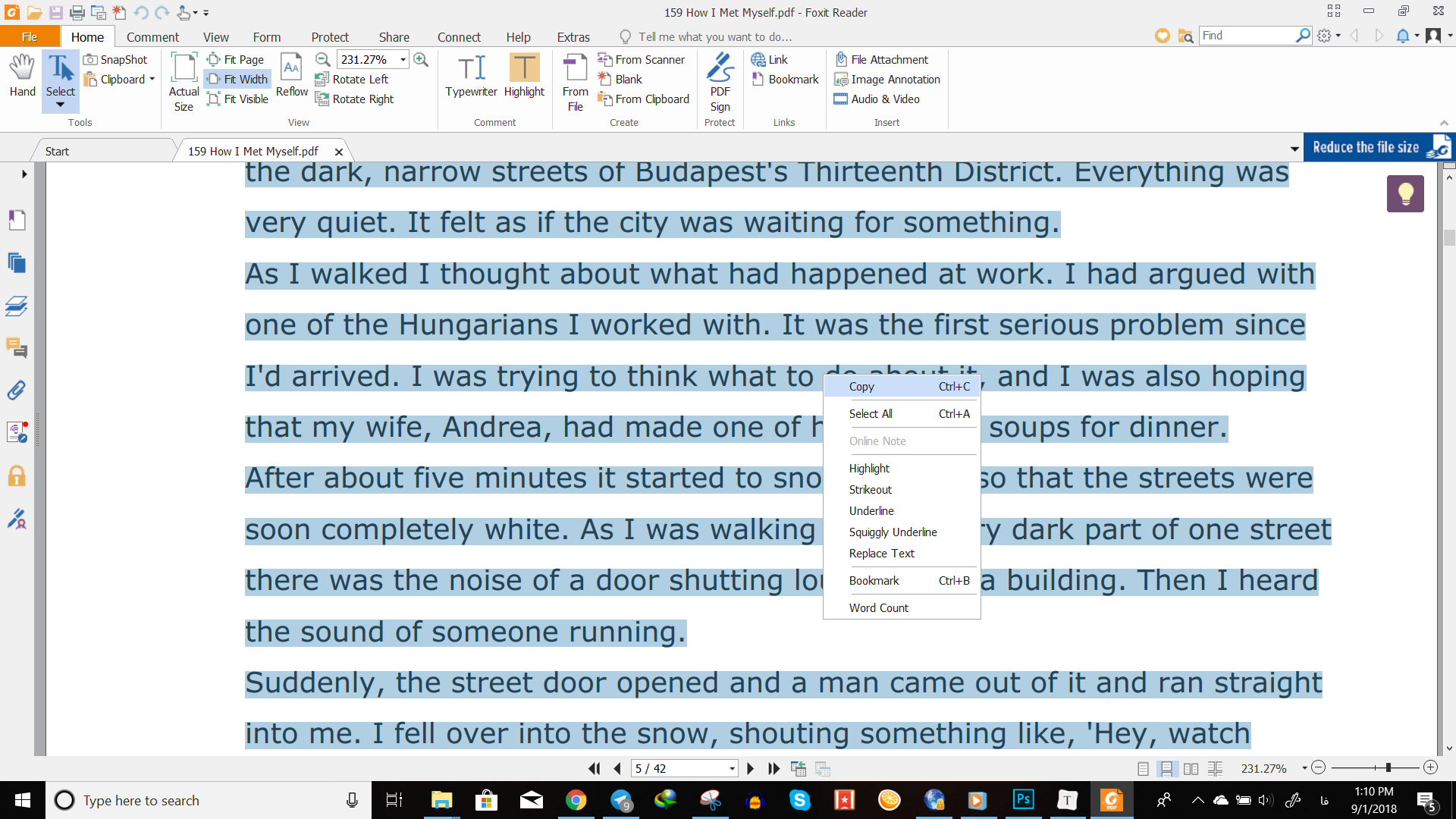Go to the last page
The height and width of the screenshot is (819, 1456).
coord(773,768)
